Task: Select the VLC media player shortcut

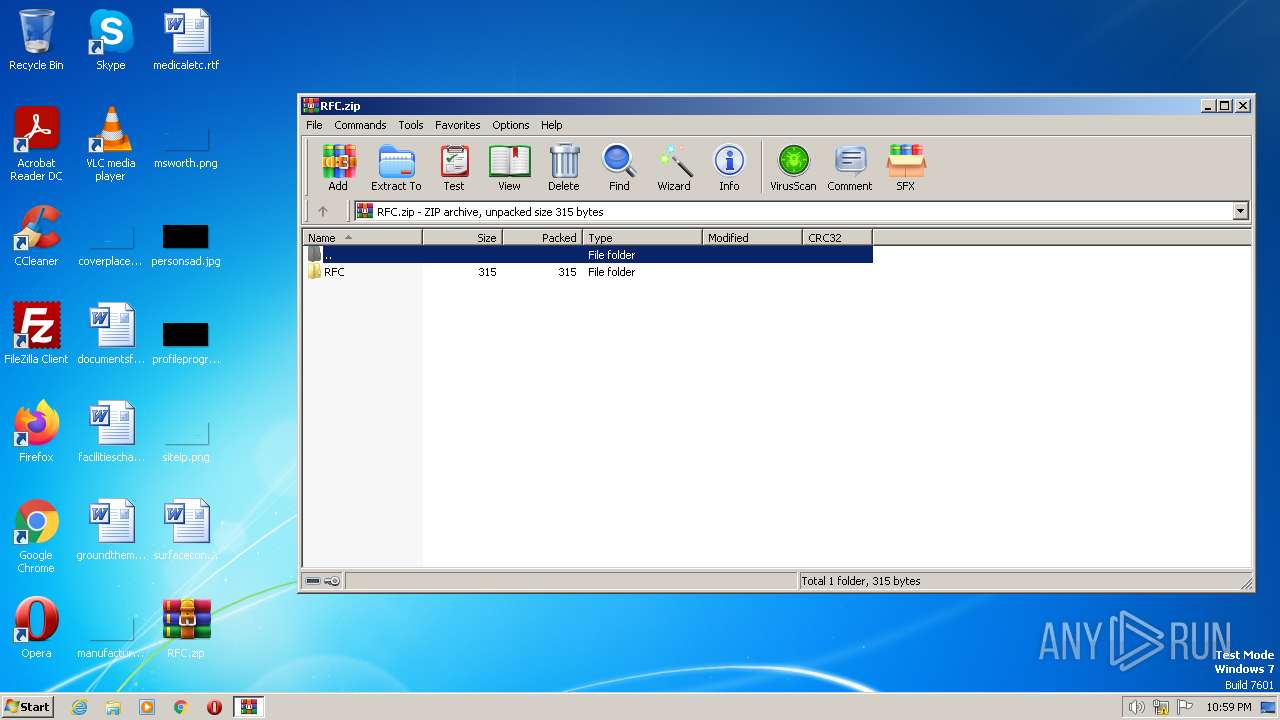Action: [110, 144]
